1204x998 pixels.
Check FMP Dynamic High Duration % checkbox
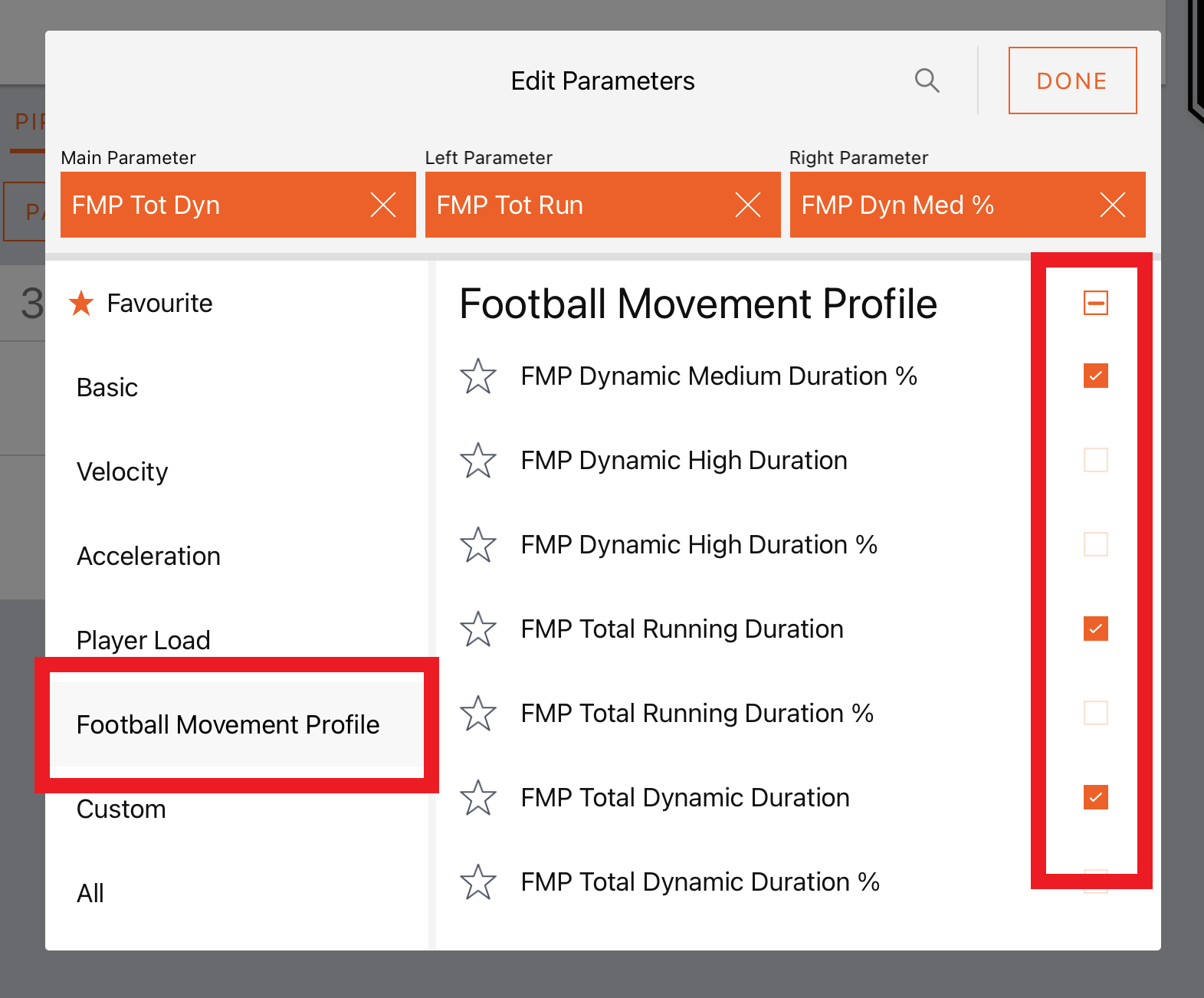[x=1096, y=544]
